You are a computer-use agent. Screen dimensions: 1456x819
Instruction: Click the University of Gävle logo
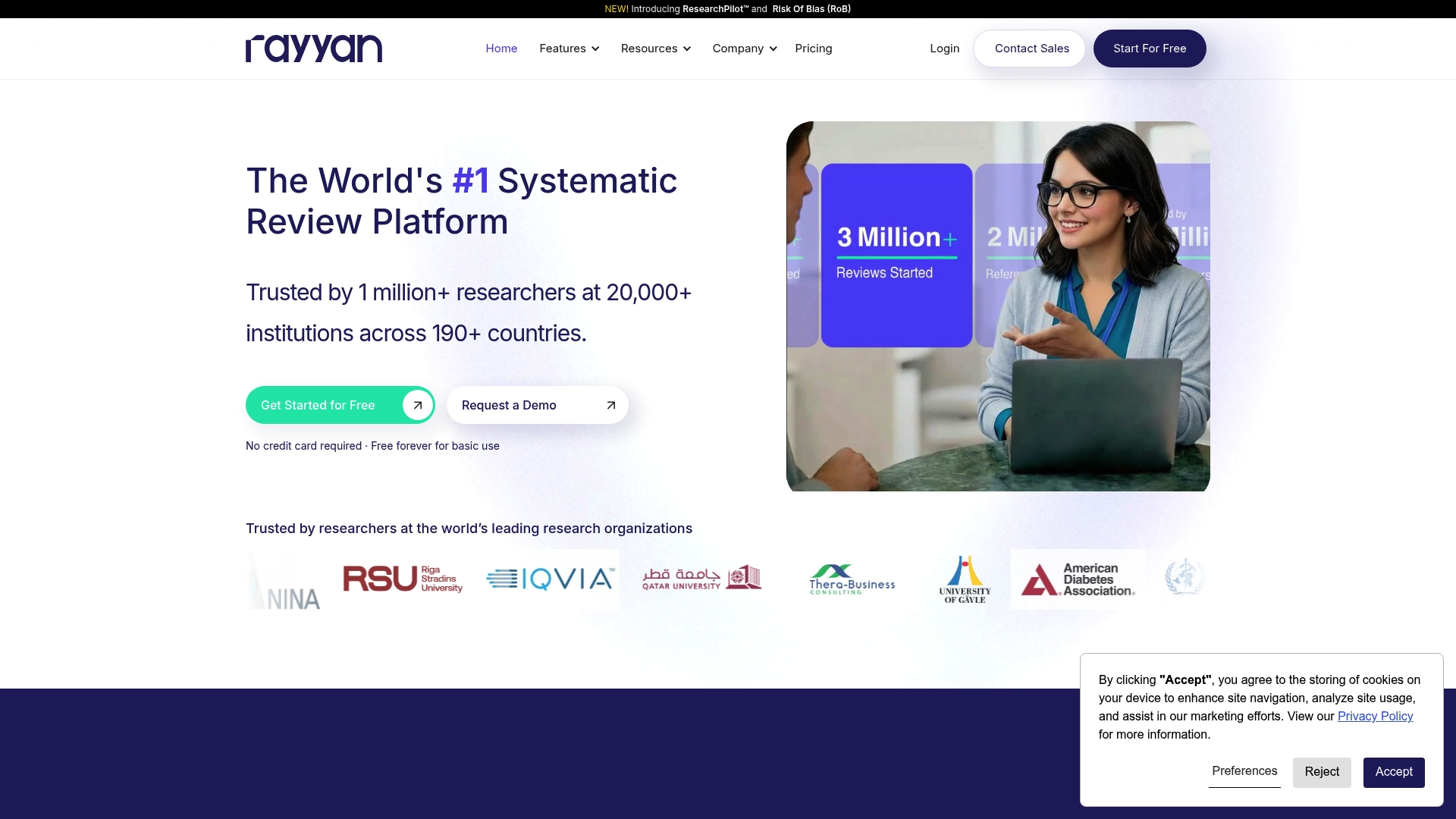click(x=965, y=579)
